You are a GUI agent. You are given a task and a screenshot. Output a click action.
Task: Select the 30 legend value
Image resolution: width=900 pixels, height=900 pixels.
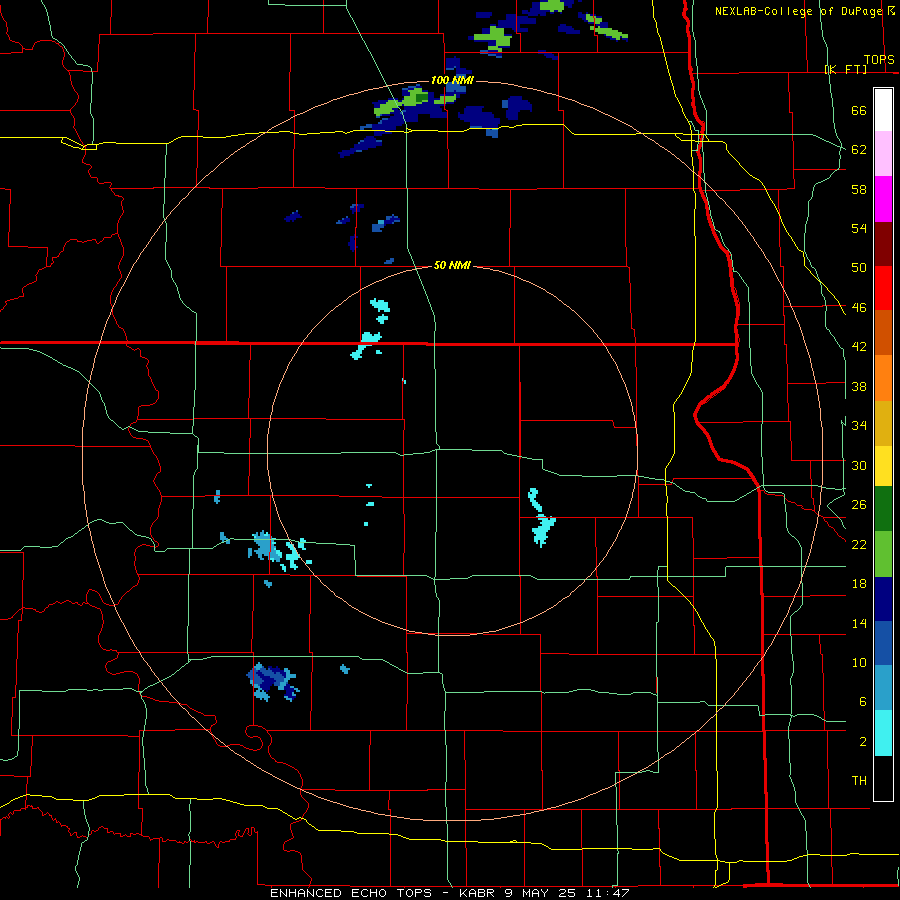pos(859,465)
